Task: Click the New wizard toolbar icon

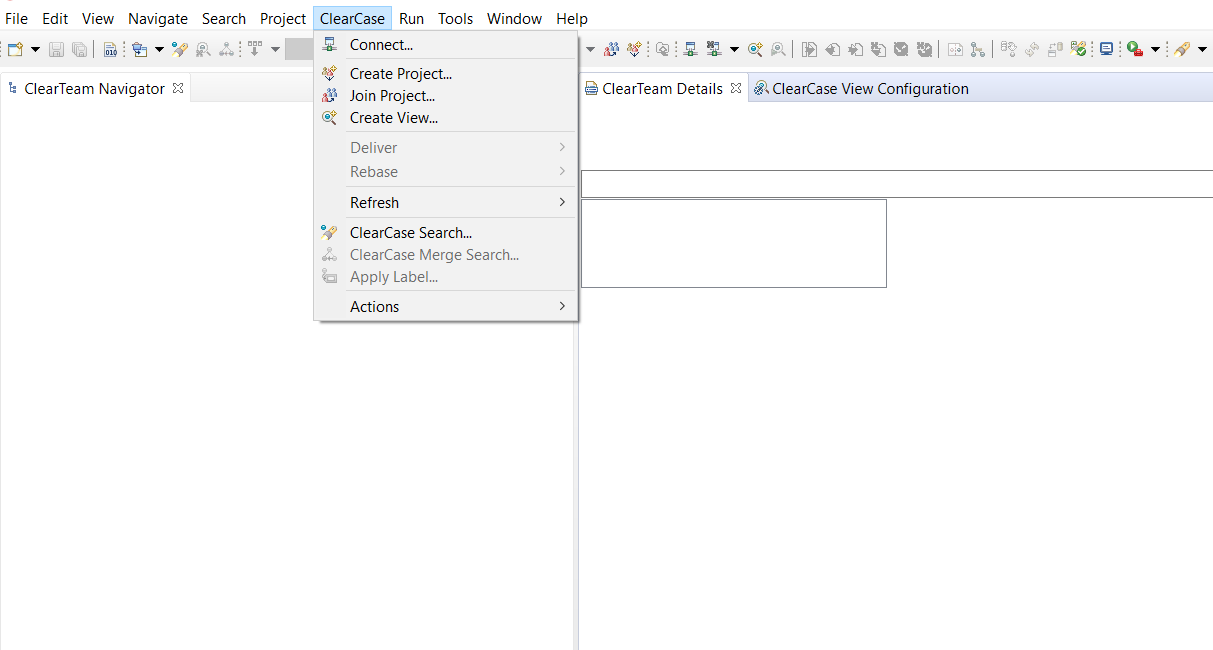Action: (15, 49)
